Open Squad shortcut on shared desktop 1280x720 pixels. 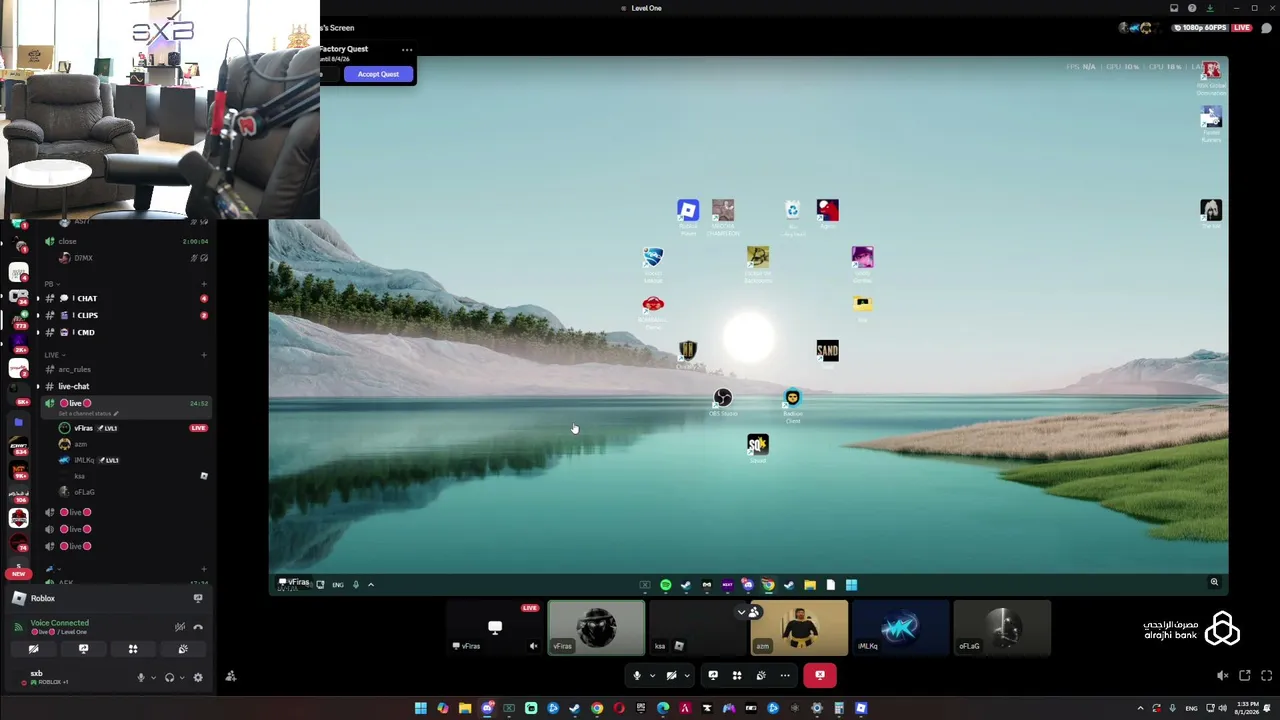pos(758,447)
